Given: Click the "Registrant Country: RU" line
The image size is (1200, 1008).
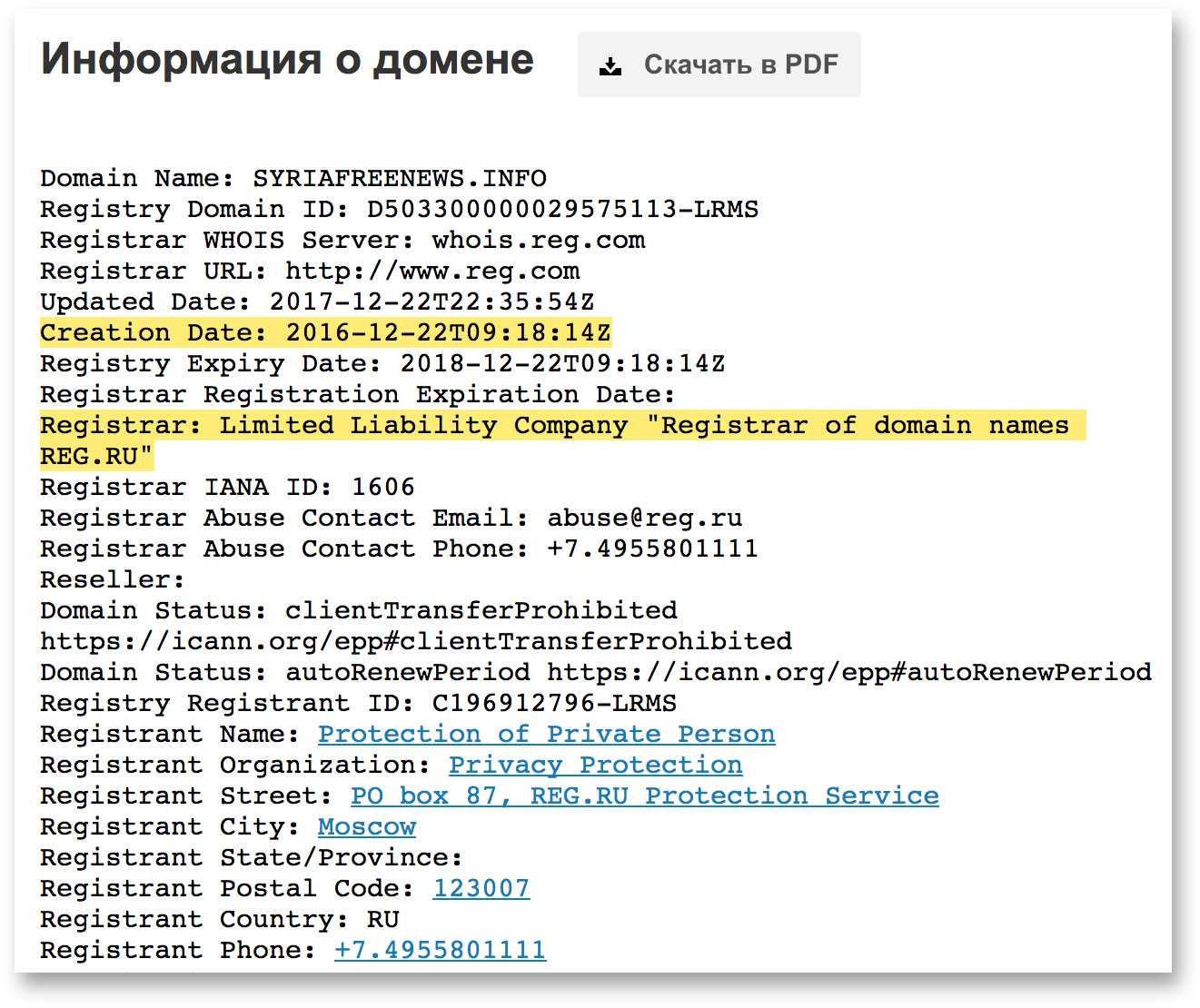Looking at the screenshot, I should pyautogui.click(x=220, y=919).
